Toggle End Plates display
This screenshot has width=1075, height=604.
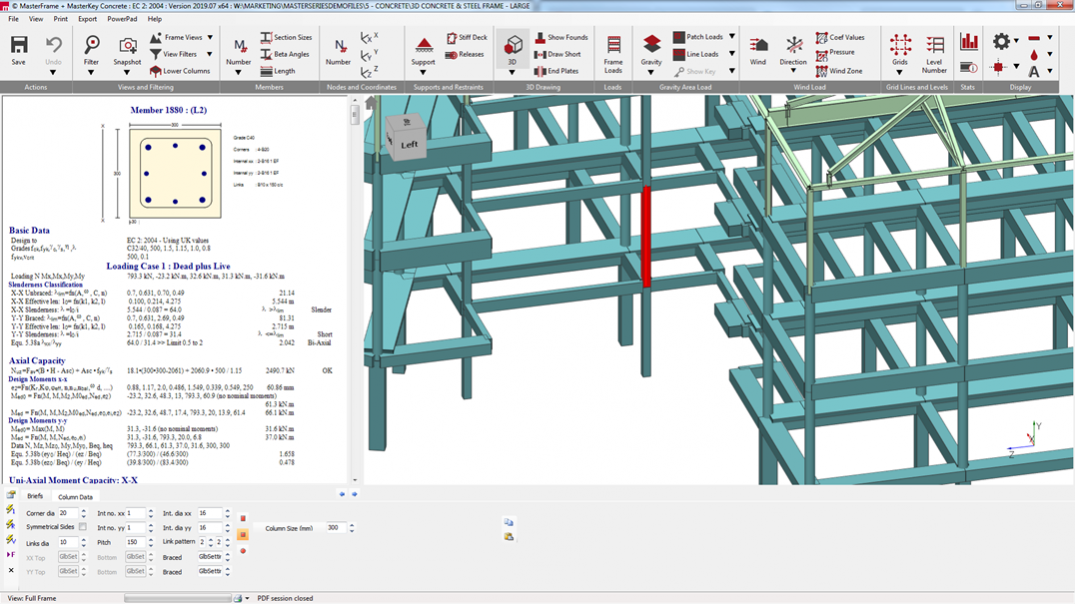(x=556, y=71)
